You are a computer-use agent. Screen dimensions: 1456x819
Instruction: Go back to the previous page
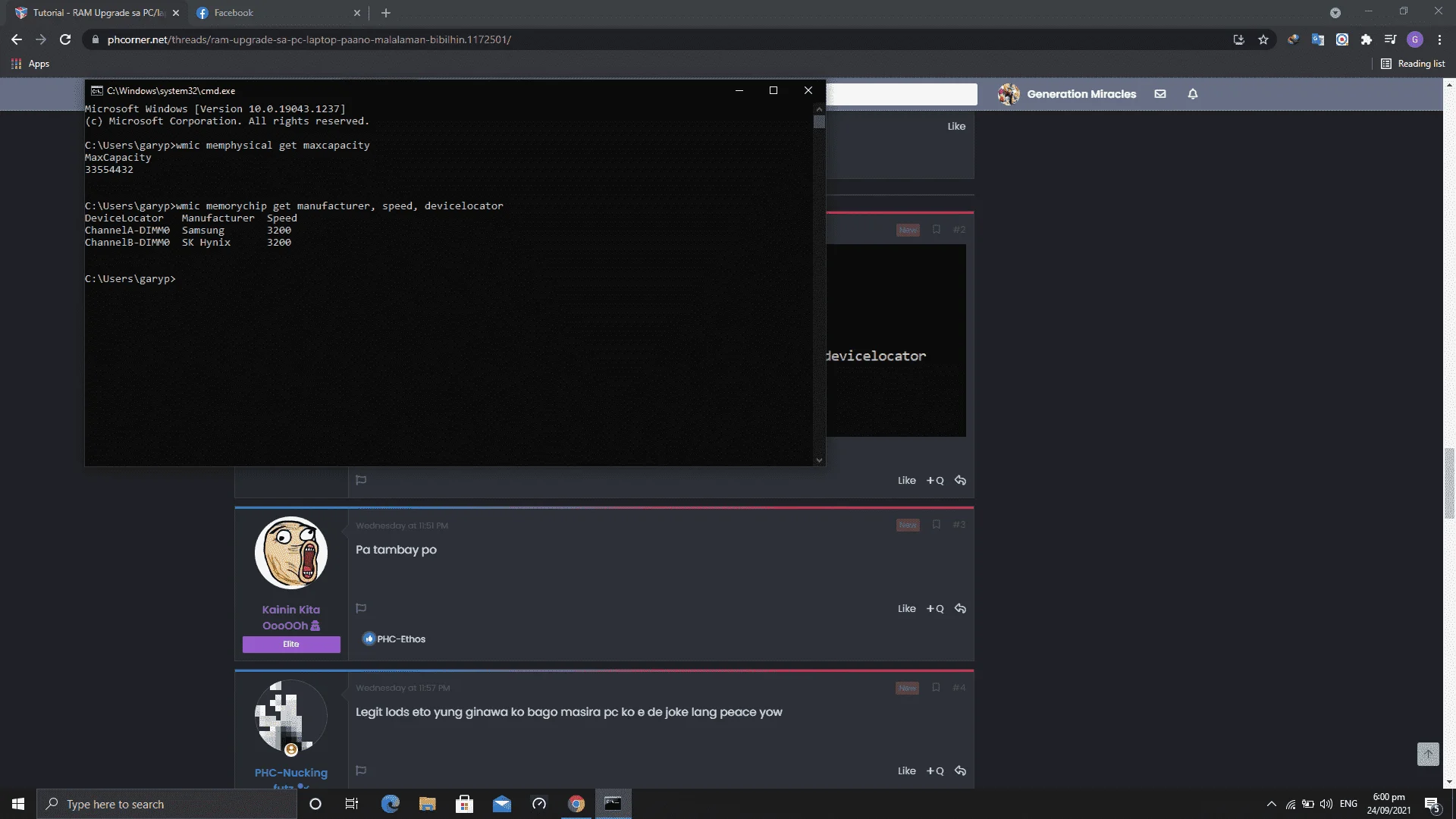pyautogui.click(x=17, y=39)
